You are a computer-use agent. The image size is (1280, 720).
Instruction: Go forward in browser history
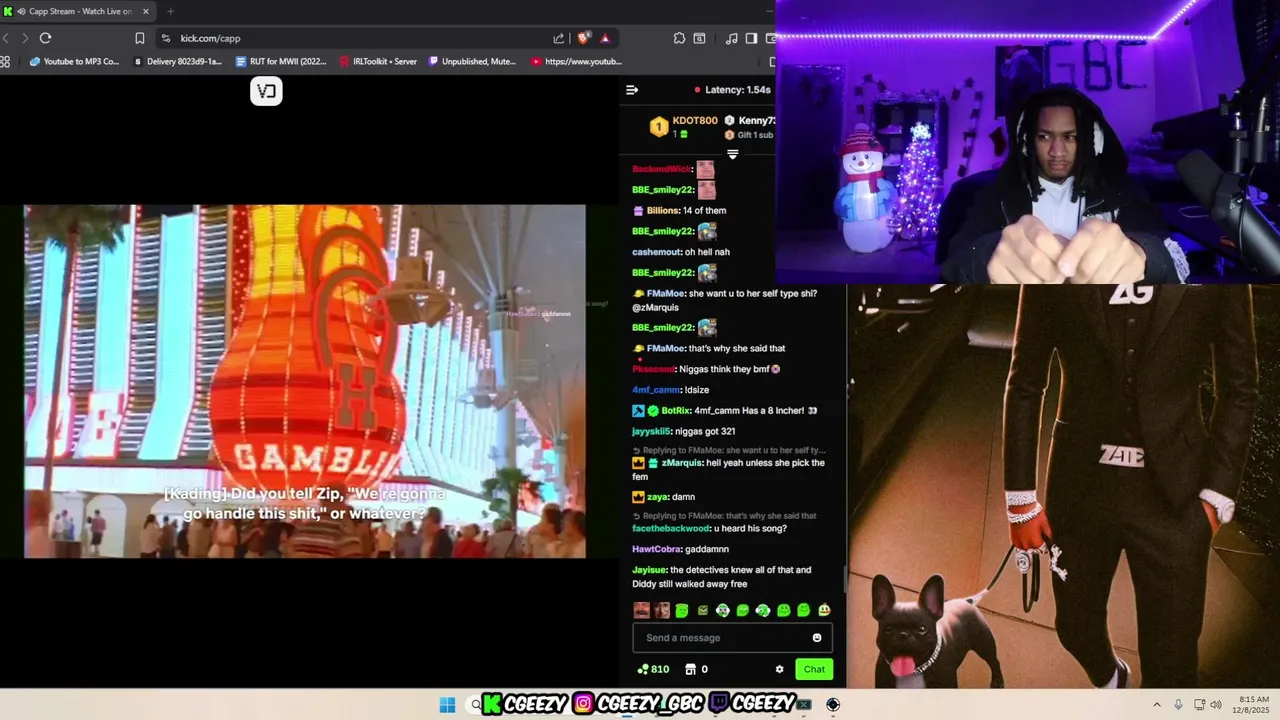(x=25, y=38)
